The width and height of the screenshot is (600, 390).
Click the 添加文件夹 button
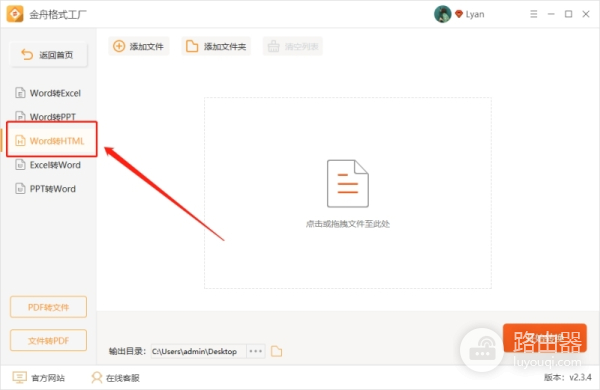(x=216, y=46)
